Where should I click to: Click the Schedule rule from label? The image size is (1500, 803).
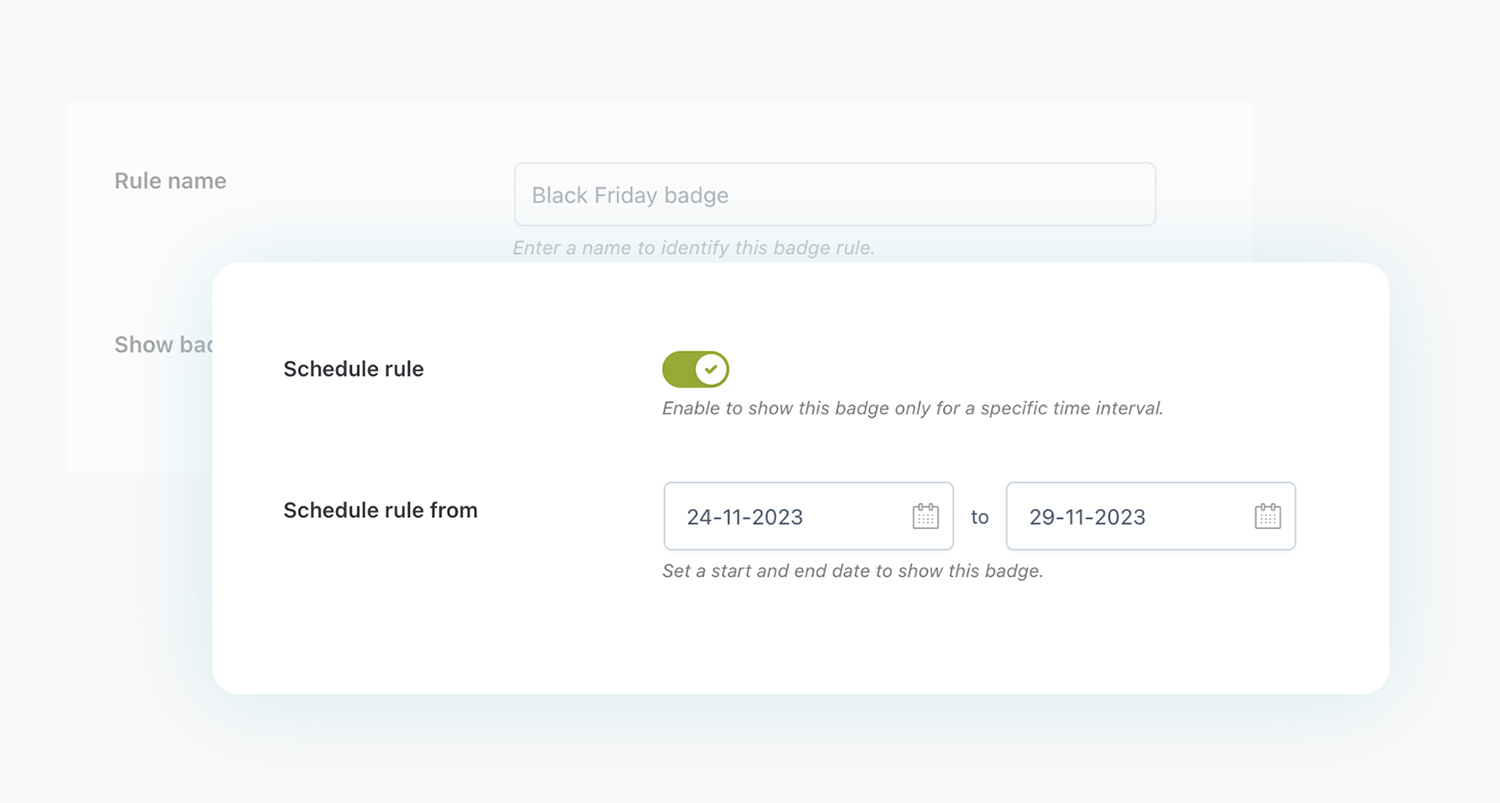pyautogui.click(x=380, y=509)
